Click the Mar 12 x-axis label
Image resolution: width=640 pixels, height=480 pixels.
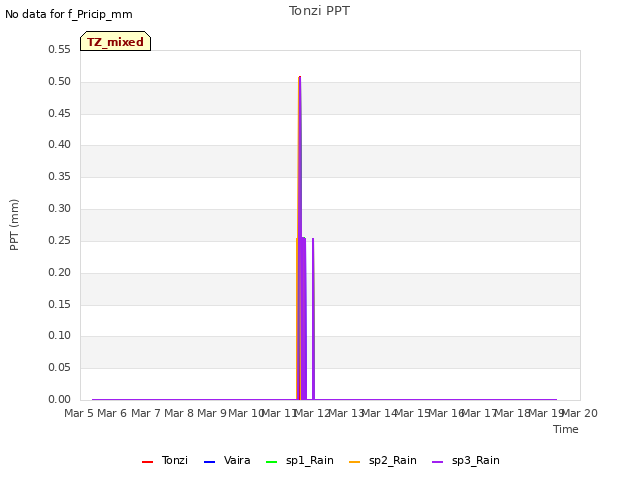pyautogui.click(x=312, y=413)
